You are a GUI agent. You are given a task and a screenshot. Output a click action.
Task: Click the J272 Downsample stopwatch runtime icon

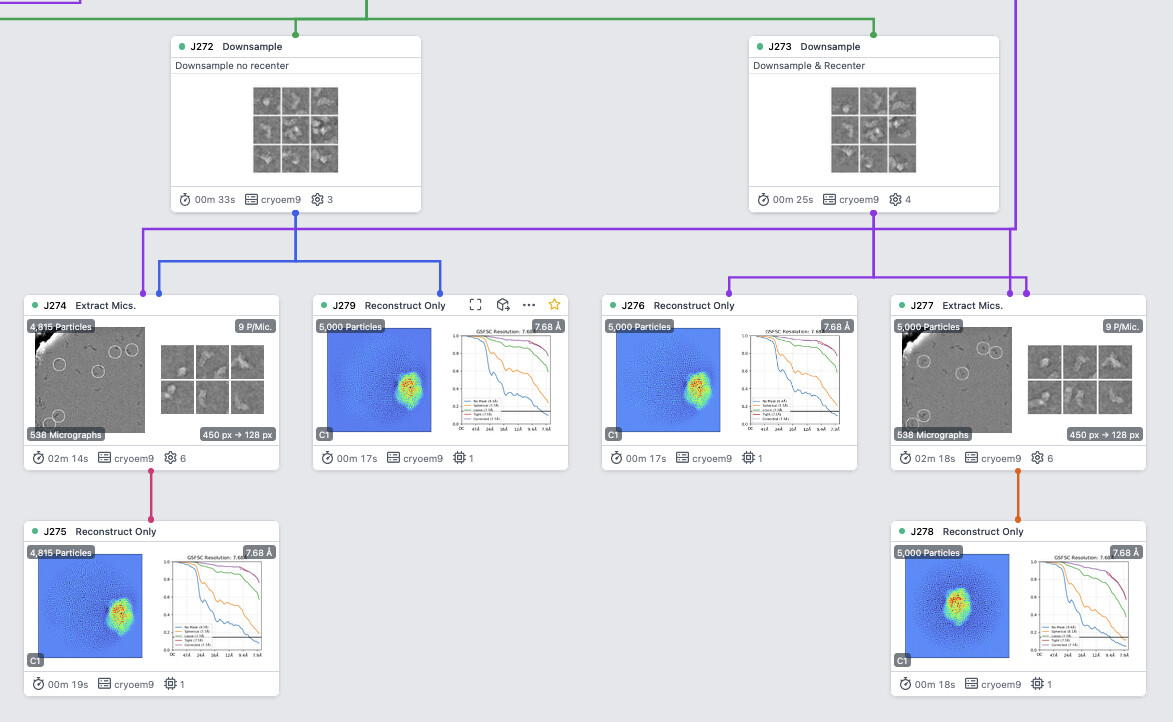coord(185,199)
